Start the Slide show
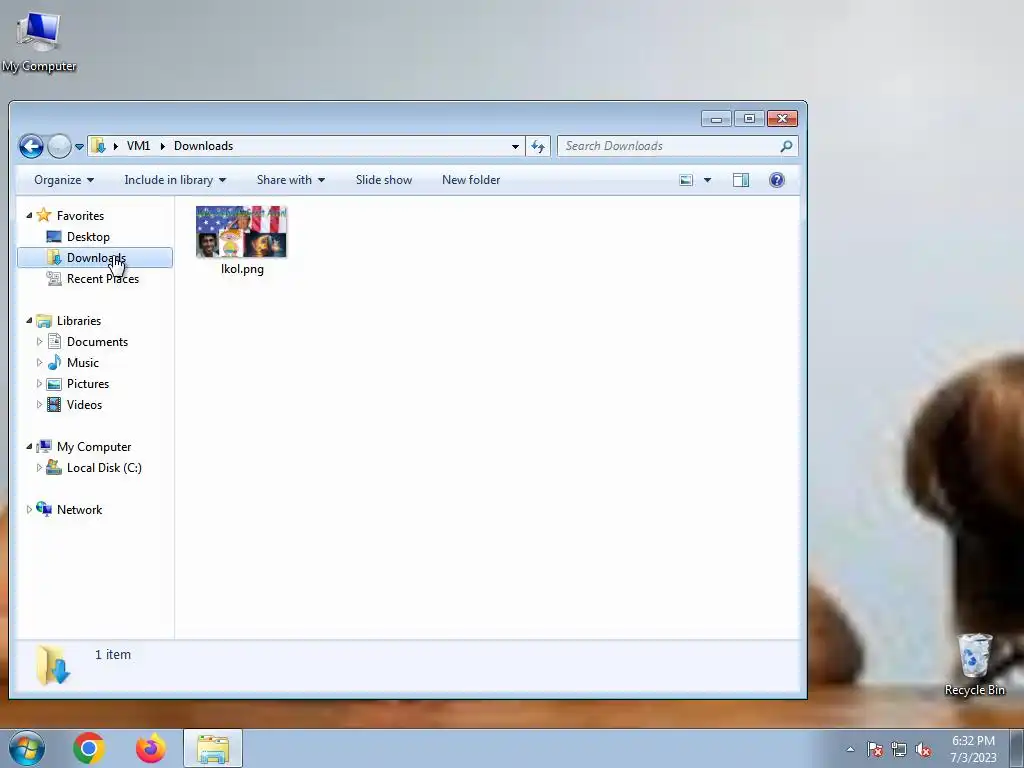 click(383, 180)
